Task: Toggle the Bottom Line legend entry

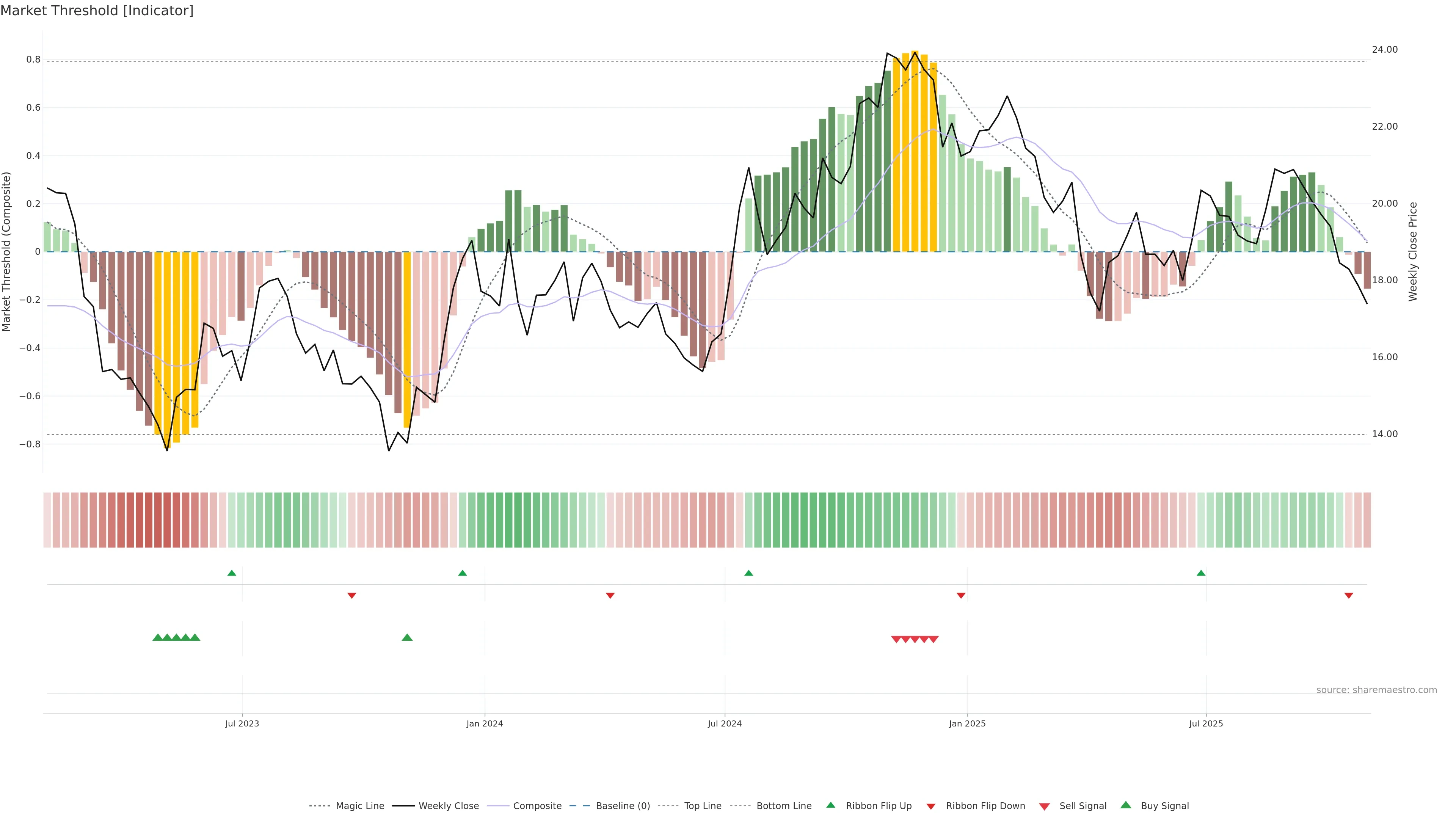Action: (x=783, y=806)
